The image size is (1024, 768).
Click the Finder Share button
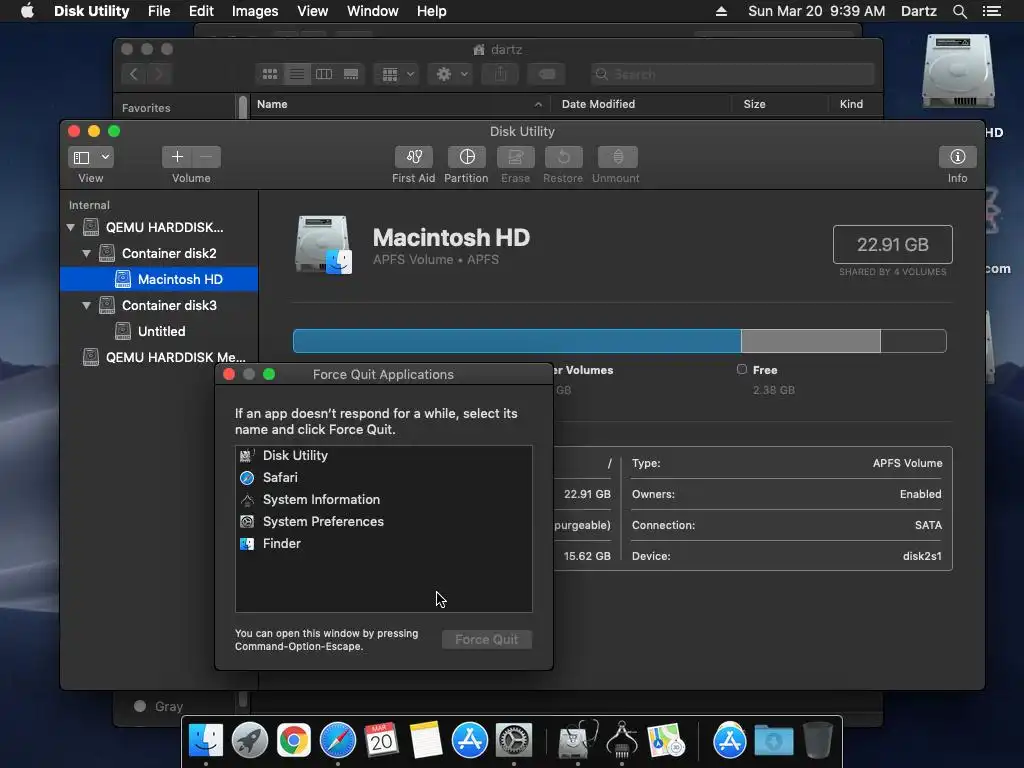point(500,74)
